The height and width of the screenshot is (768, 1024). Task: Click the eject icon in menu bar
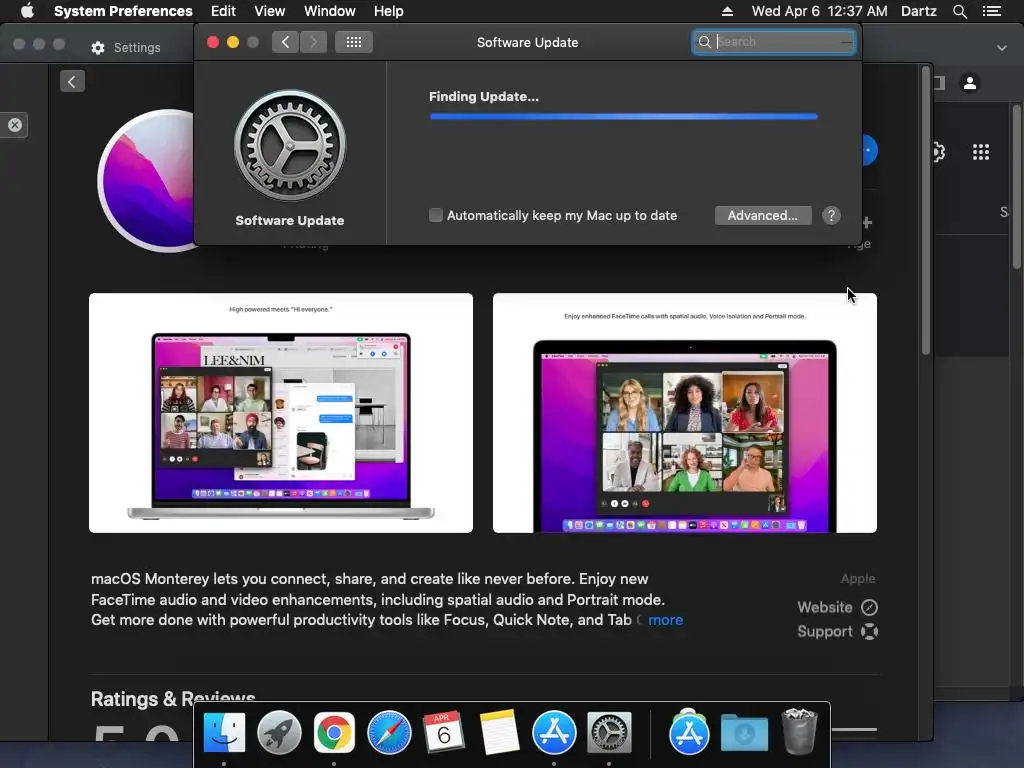727,11
